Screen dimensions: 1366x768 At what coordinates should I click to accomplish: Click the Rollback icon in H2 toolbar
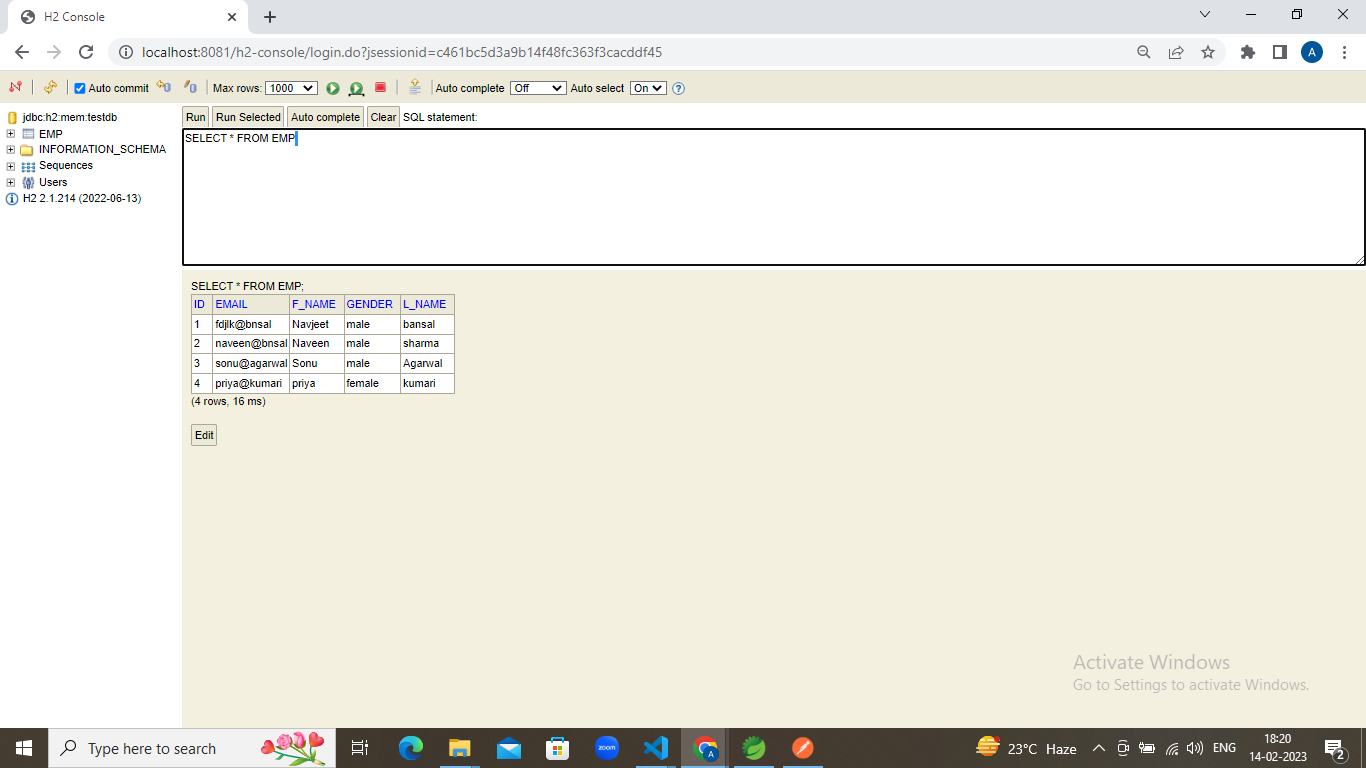(x=191, y=88)
